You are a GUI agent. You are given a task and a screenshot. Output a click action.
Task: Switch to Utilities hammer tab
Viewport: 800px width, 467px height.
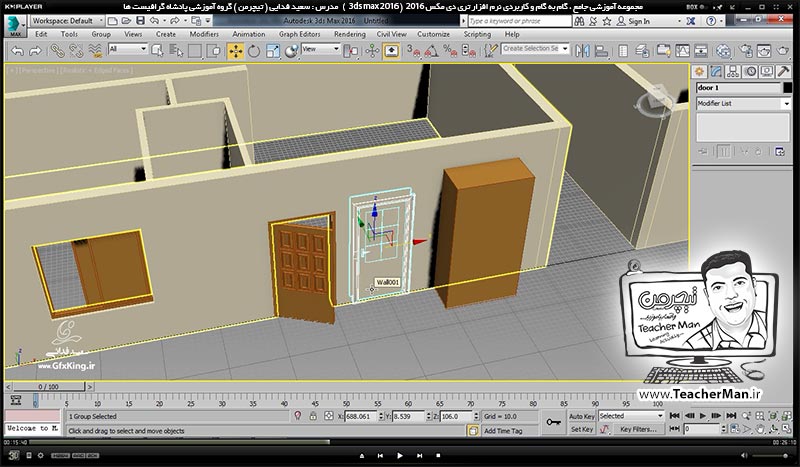tap(783, 72)
